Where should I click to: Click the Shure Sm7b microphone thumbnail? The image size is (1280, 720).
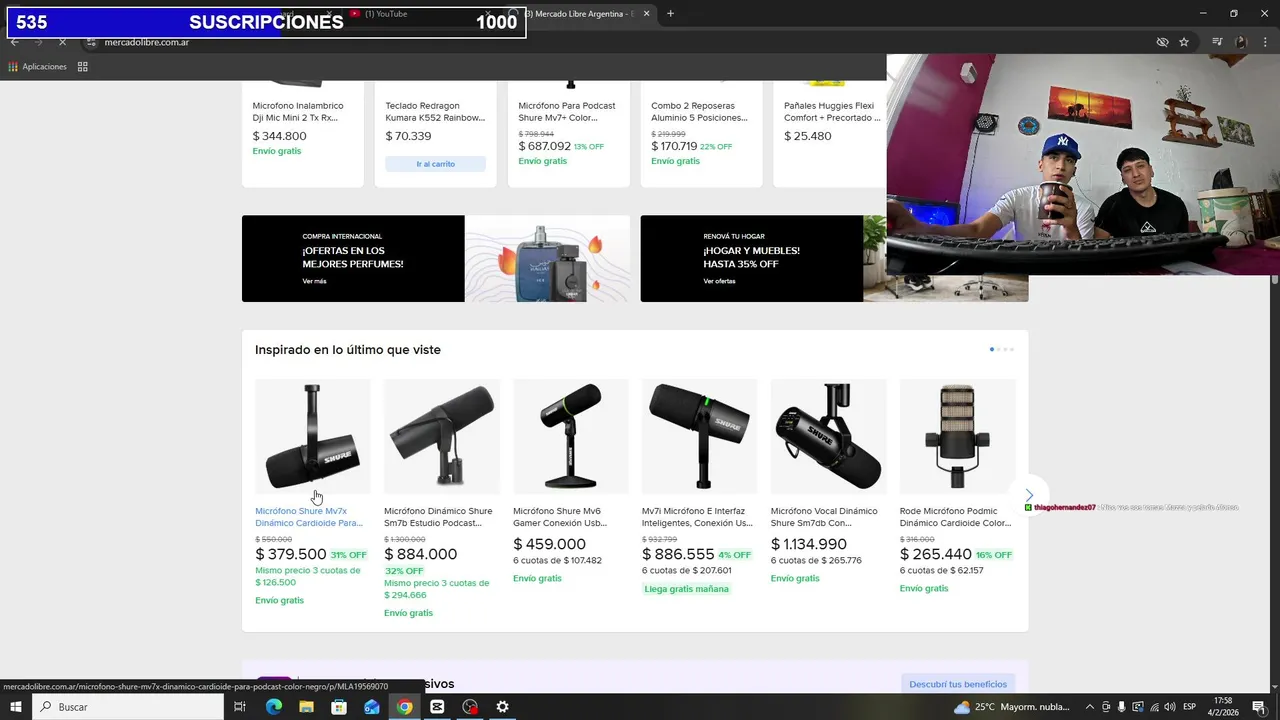click(442, 437)
